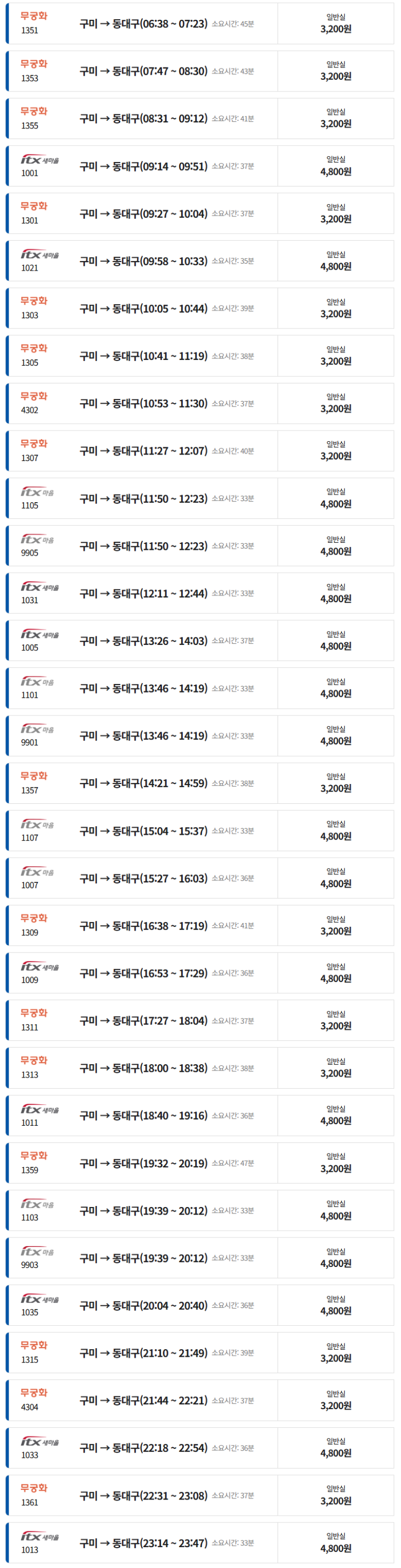Select the 4,800원 fare for the 13:26 departure

pyautogui.click(x=335, y=647)
